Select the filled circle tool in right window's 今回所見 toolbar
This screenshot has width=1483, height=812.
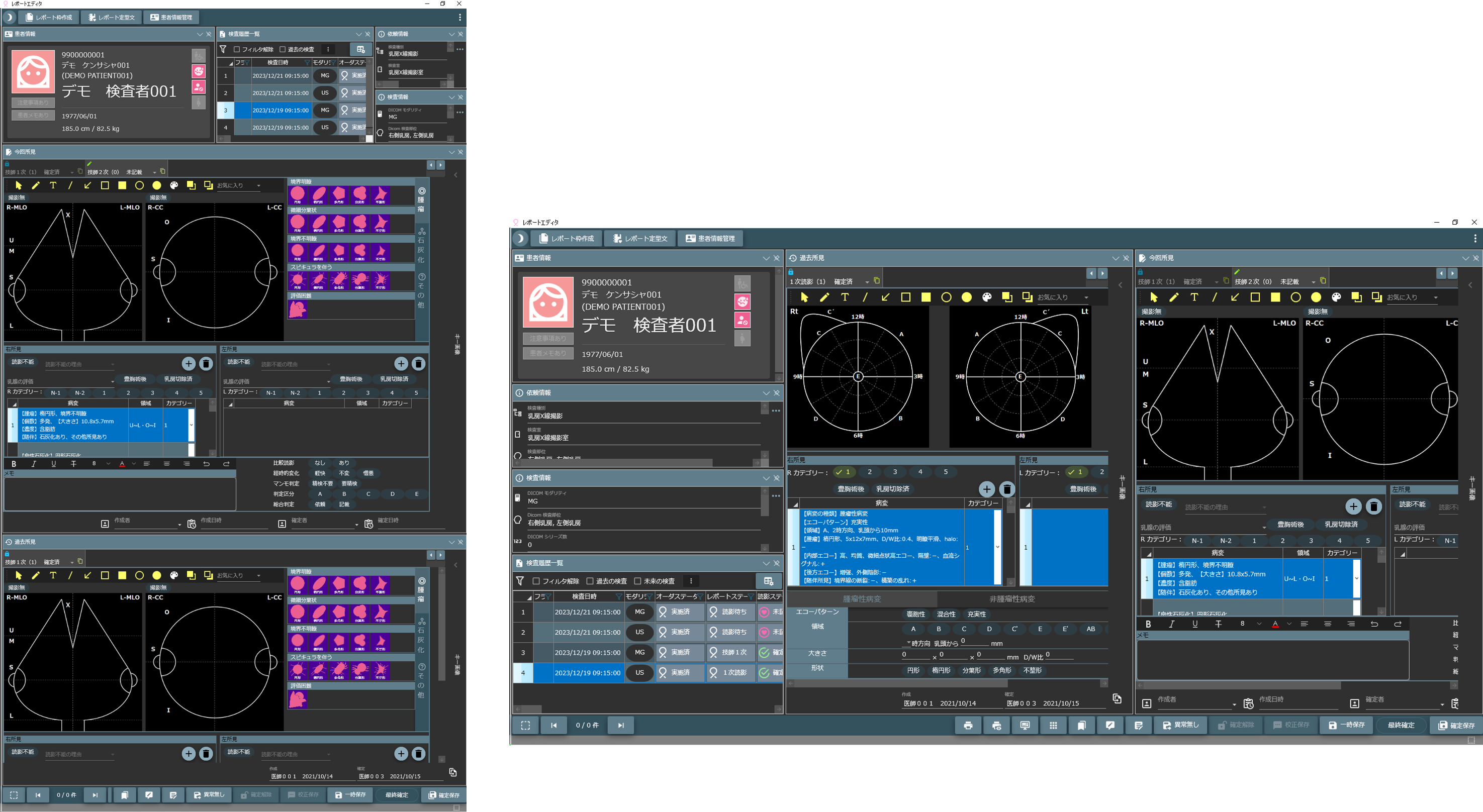(1316, 297)
